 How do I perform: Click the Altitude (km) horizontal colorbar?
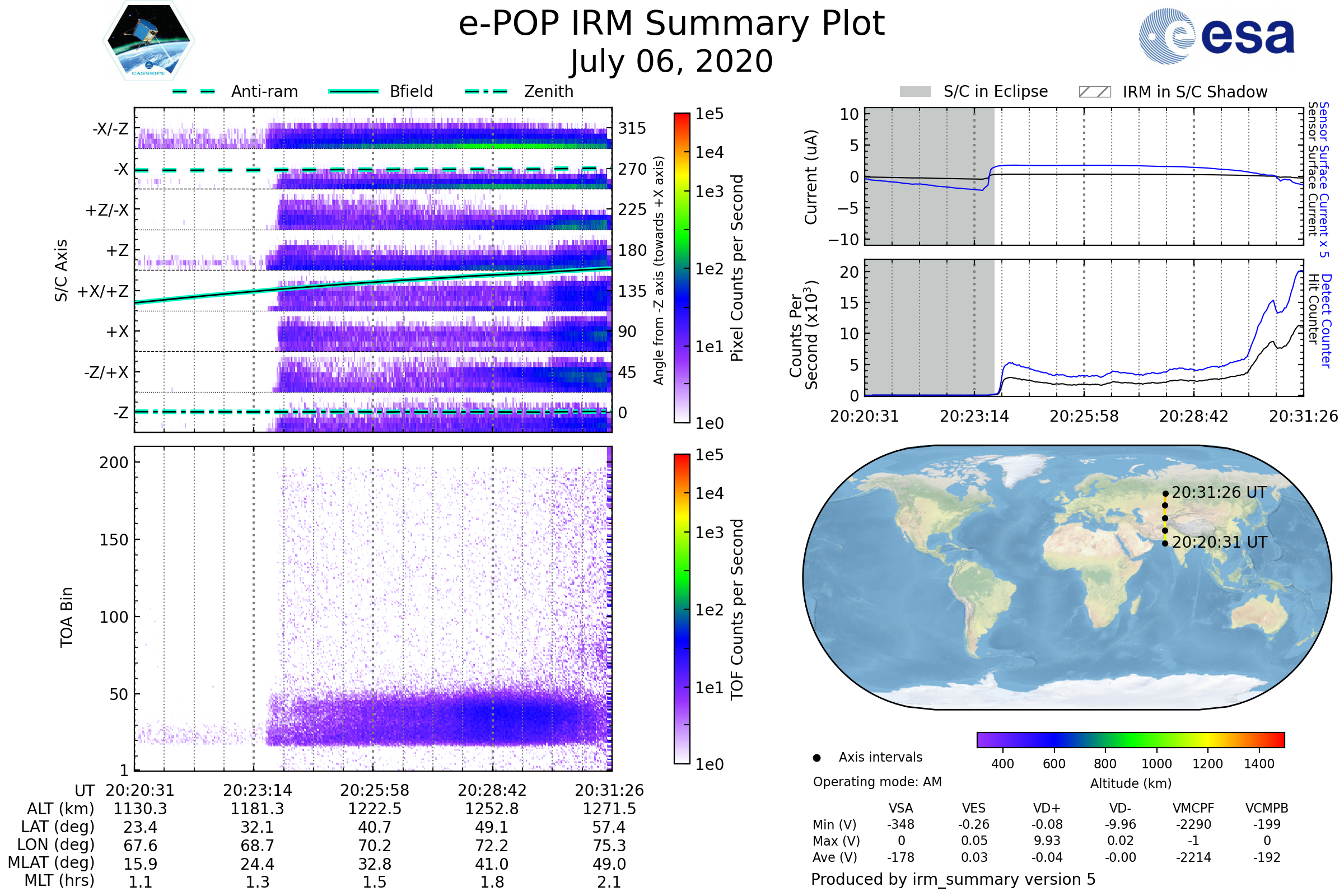[x=1131, y=740]
